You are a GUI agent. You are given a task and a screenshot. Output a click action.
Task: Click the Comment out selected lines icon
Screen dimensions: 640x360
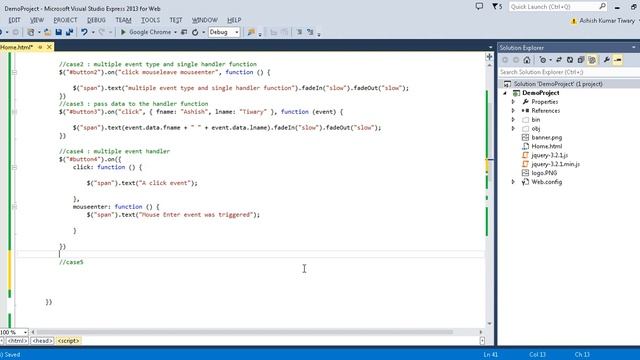pos(299,32)
